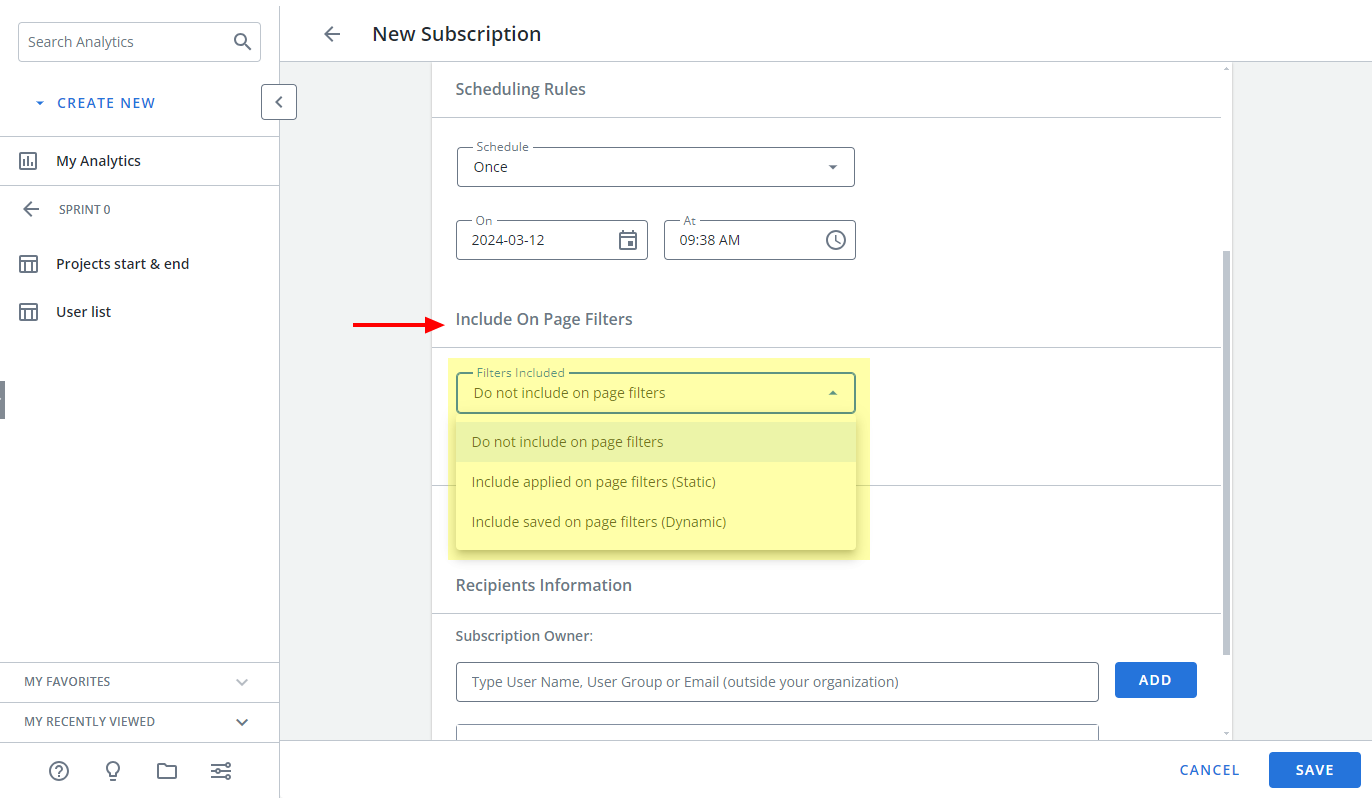The height and width of the screenshot is (798, 1372).
Task: Click the My Analytics bar chart icon
Action: click(31, 160)
